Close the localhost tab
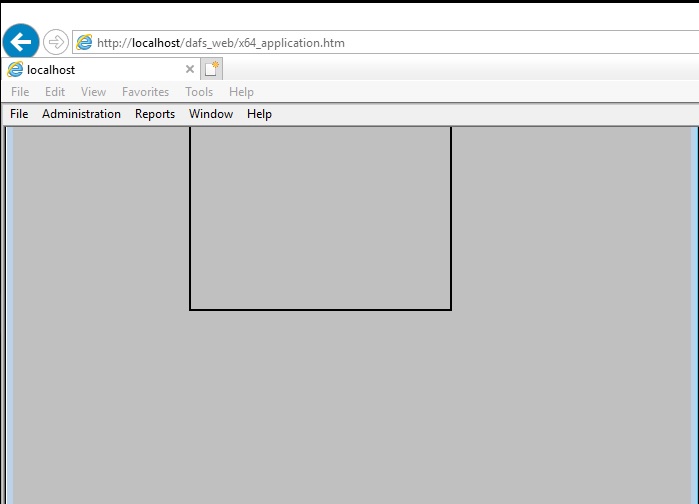Image resolution: width=699 pixels, height=504 pixels. click(190, 70)
